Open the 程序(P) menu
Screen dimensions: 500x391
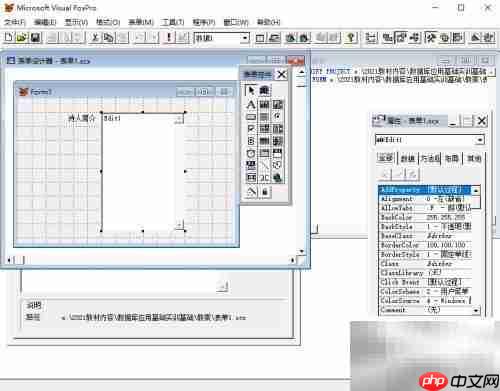(204, 22)
